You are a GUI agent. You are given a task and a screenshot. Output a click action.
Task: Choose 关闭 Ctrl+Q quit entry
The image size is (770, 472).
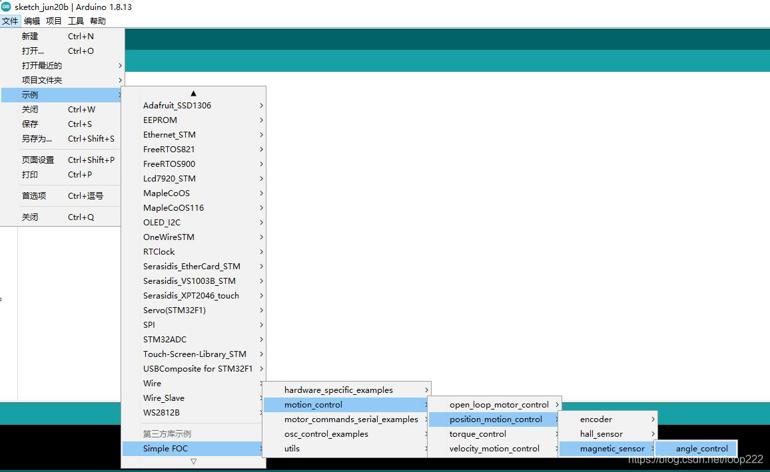[x=62, y=217]
